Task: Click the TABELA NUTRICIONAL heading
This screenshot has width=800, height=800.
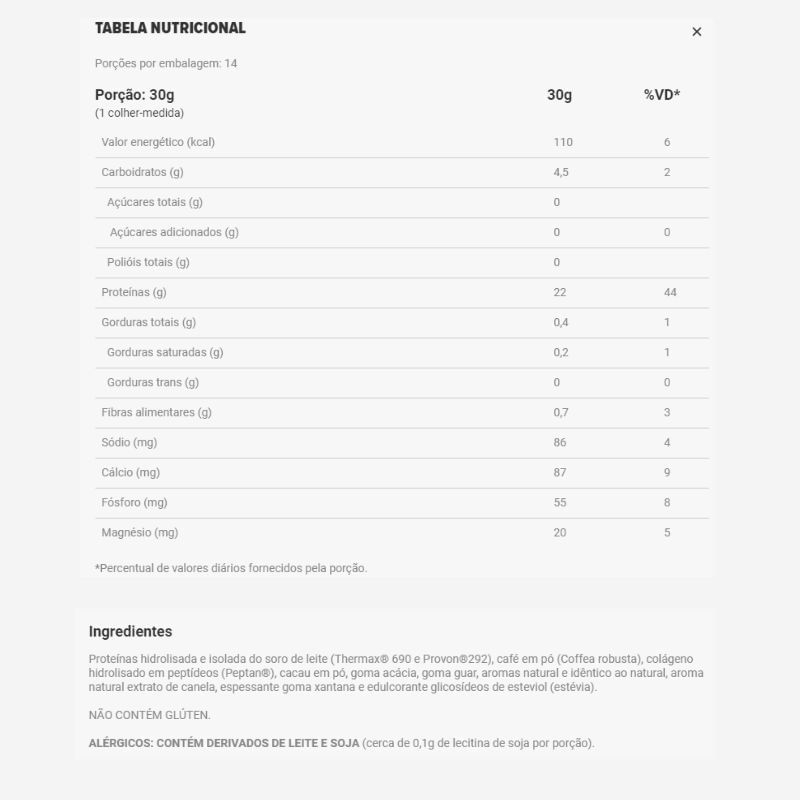Action: (170, 28)
